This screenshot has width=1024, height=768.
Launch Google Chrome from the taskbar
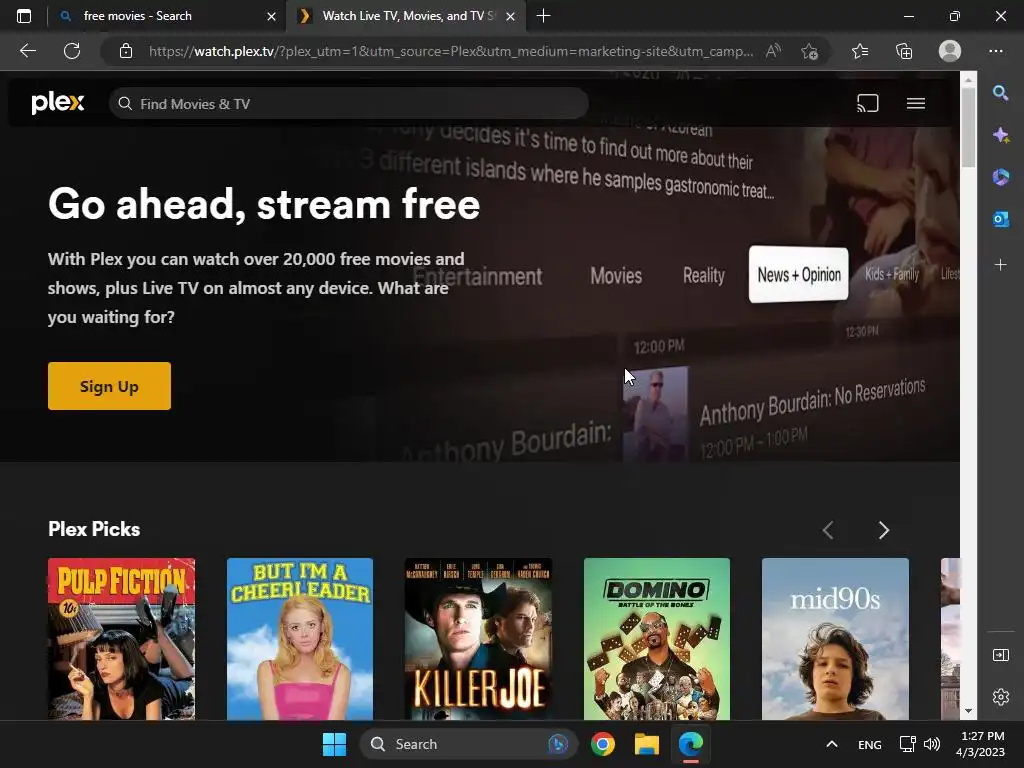point(603,744)
